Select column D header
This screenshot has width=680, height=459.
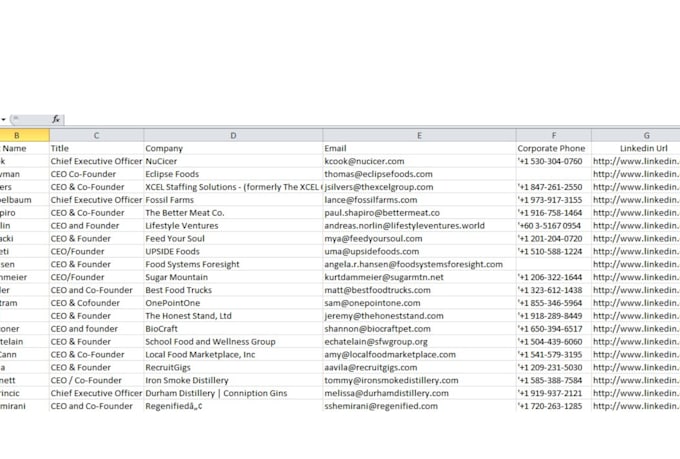click(233, 135)
